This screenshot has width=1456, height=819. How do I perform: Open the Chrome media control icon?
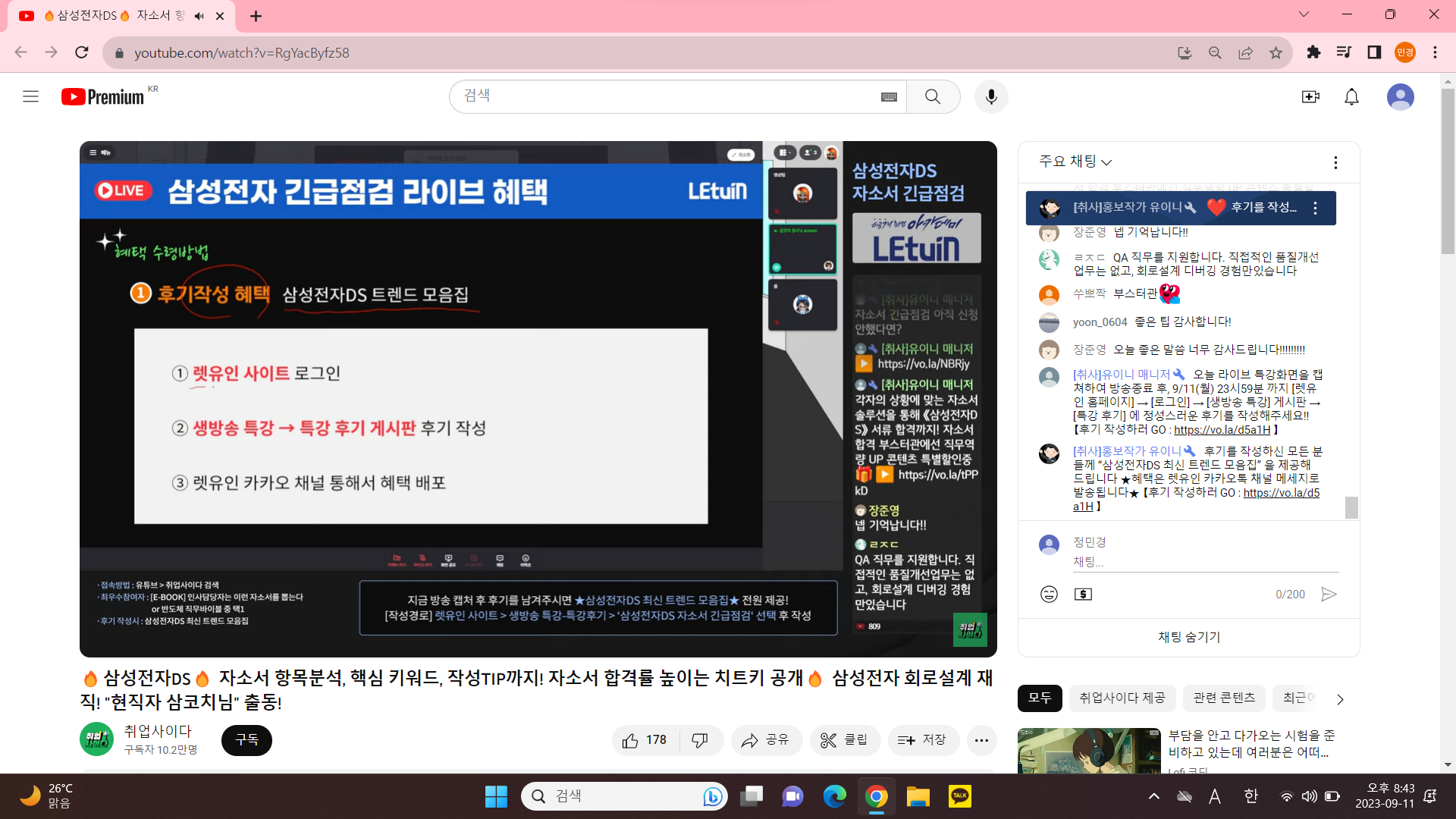1344,52
